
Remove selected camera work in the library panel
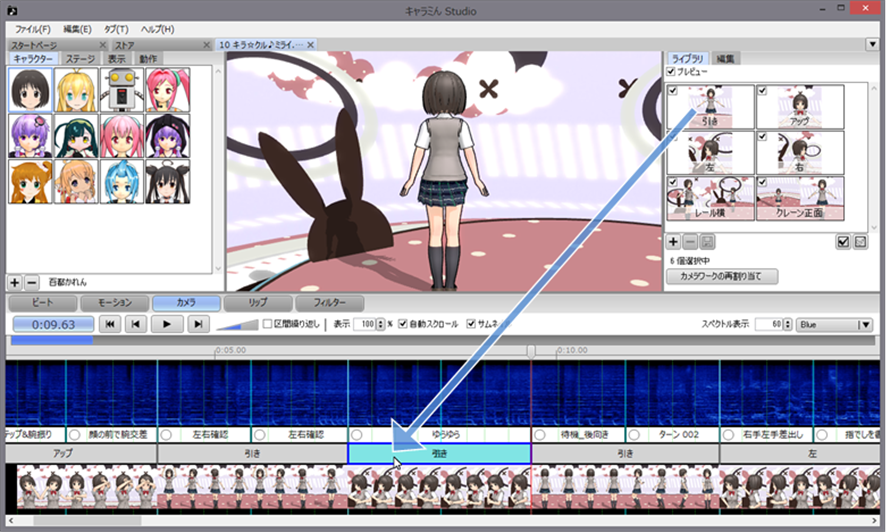click(690, 242)
